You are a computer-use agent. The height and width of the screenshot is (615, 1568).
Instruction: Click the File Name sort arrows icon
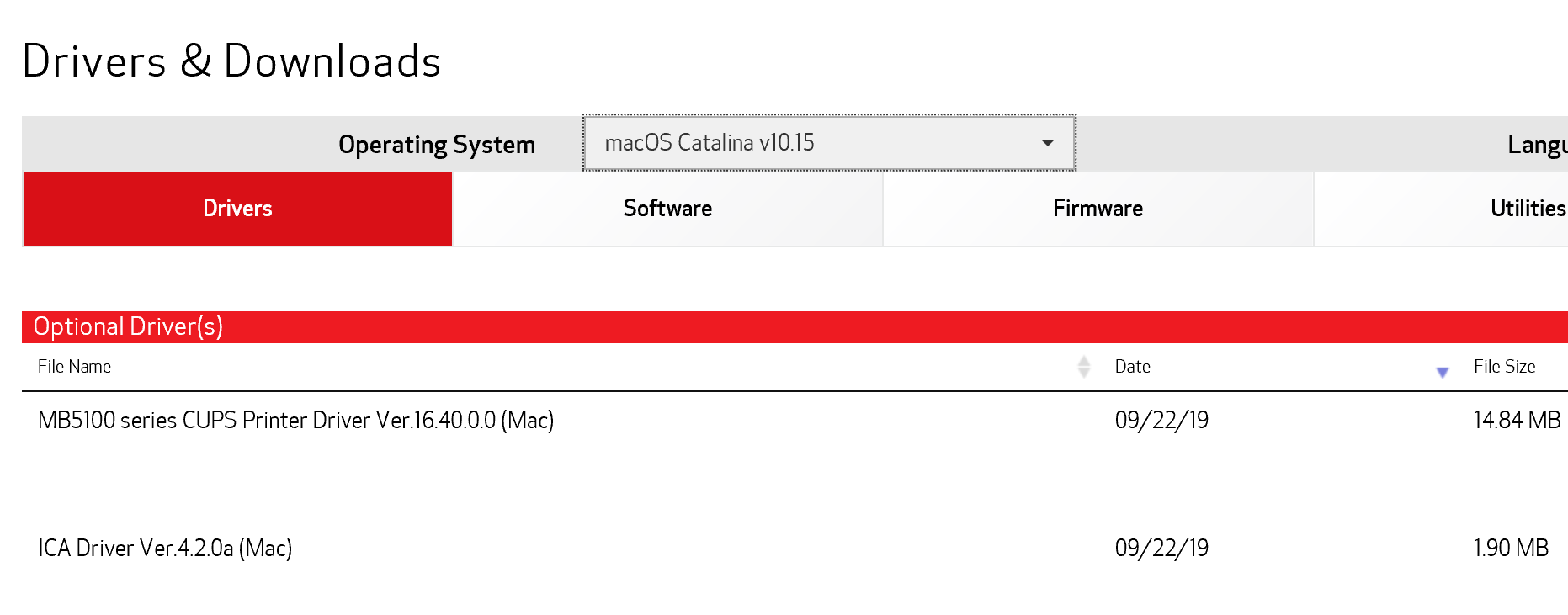tap(1084, 367)
